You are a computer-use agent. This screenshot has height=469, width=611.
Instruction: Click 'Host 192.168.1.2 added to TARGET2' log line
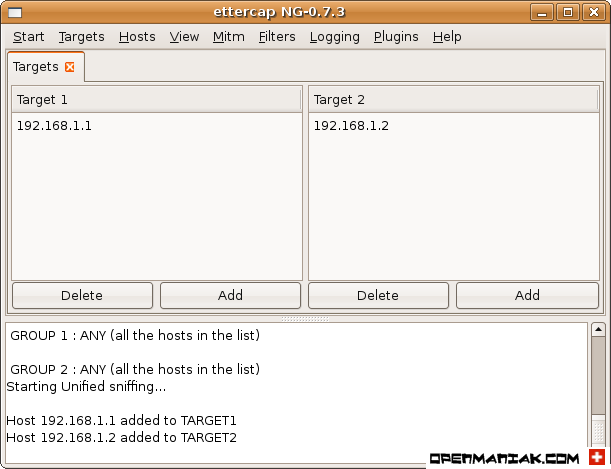tap(121, 437)
